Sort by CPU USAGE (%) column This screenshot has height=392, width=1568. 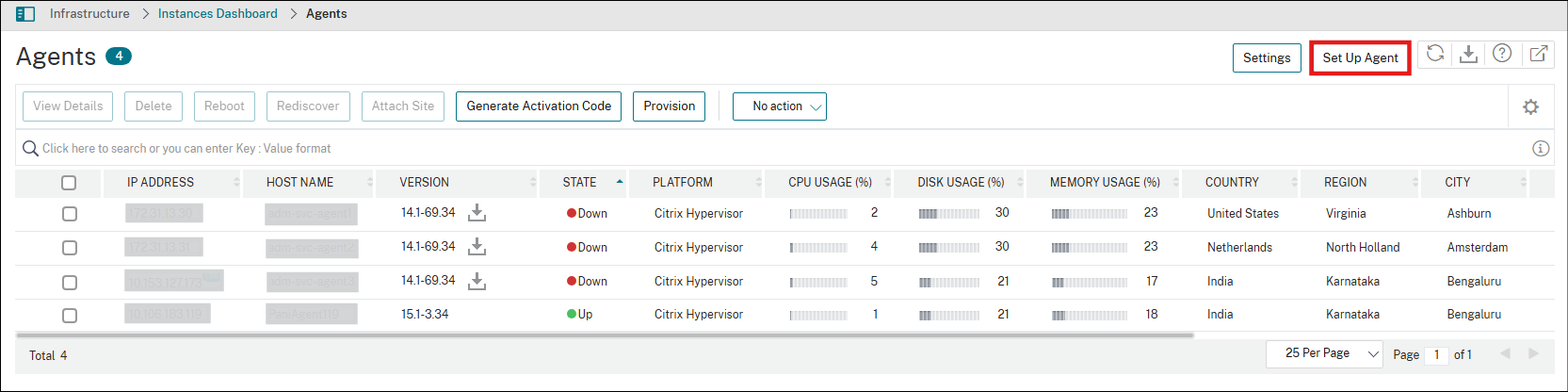click(x=830, y=182)
